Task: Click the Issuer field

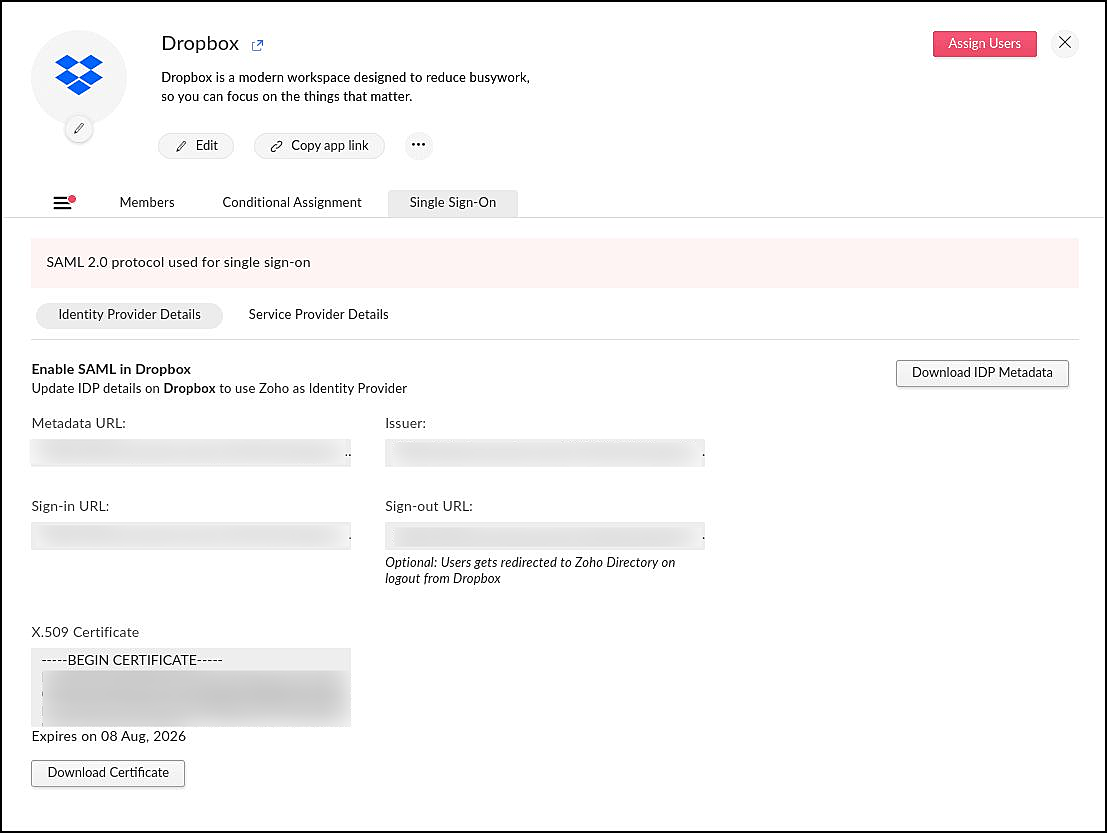Action: point(544,453)
